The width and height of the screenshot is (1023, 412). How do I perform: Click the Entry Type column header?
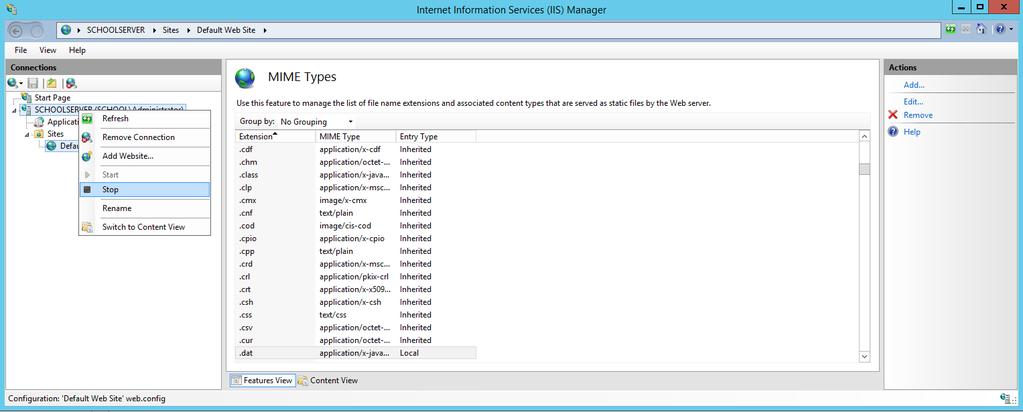coord(436,136)
